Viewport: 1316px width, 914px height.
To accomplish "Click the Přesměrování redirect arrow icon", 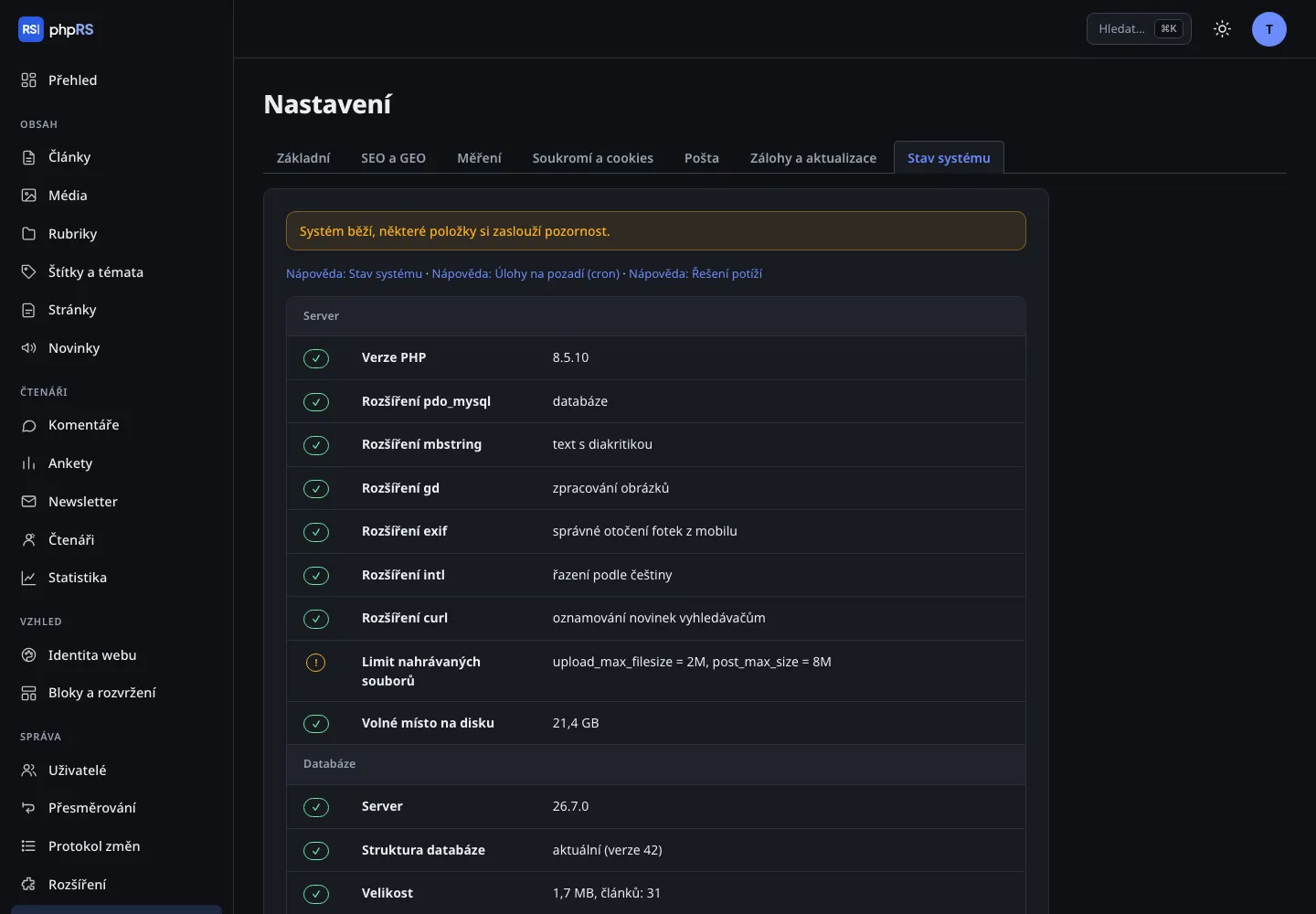I will pyautogui.click(x=29, y=808).
